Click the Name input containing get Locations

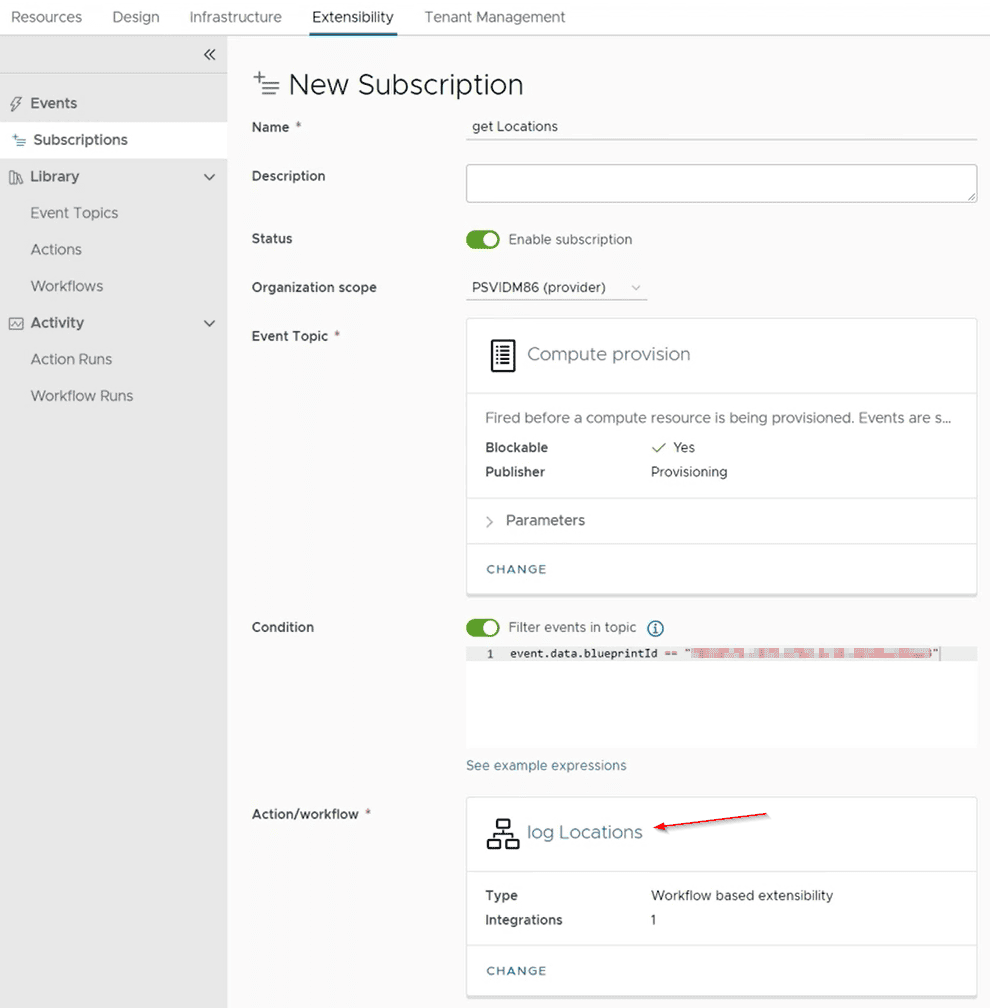click(x=720, y=127)
